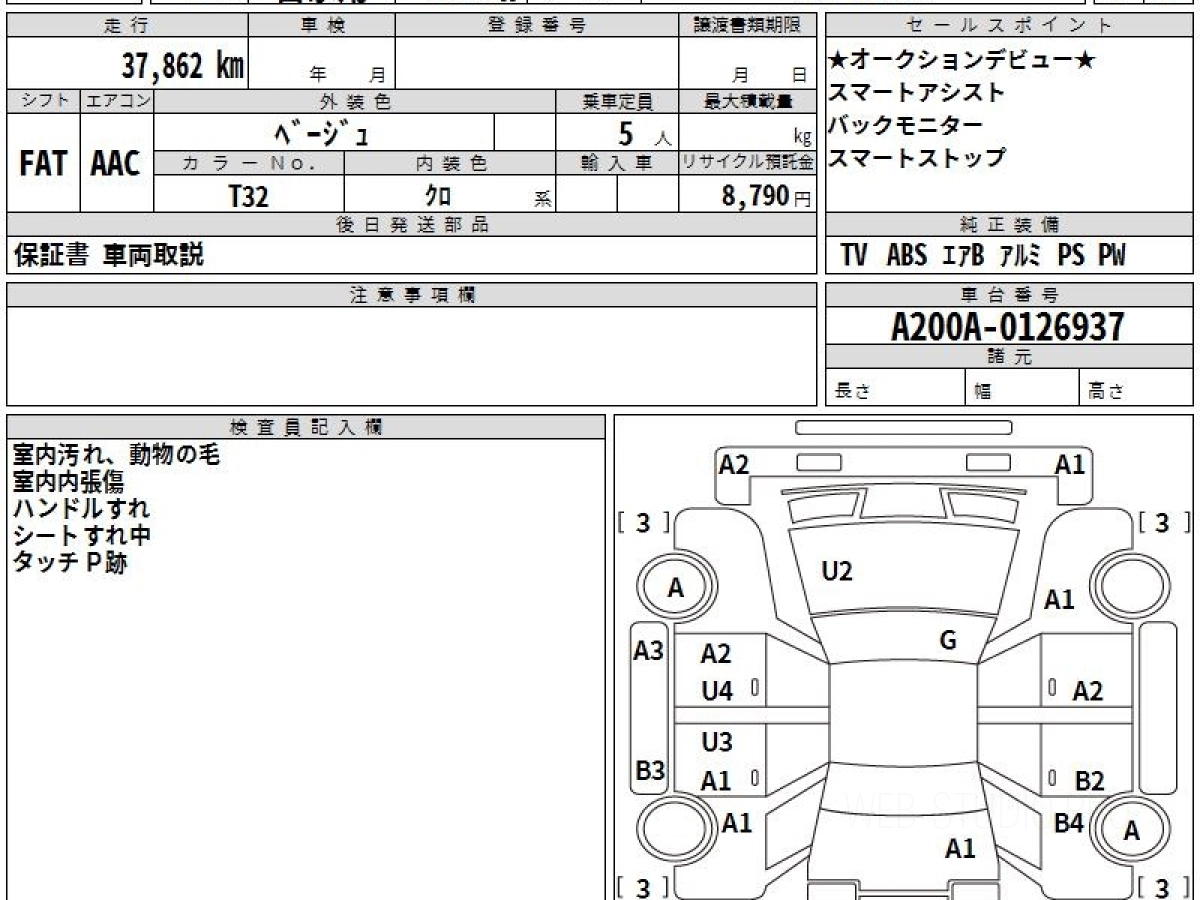Select the スマートアシスト sales point
This screenshot has width=1200, height=900.
[916, 93]
